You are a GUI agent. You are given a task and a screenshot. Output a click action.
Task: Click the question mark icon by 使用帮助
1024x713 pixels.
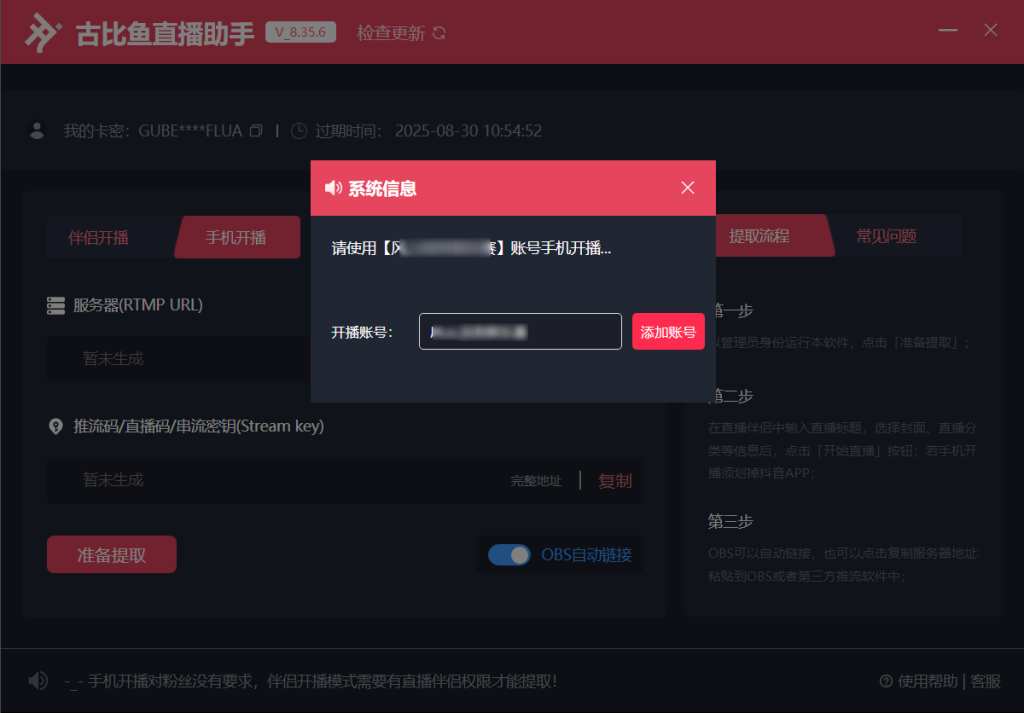[885, 681]
